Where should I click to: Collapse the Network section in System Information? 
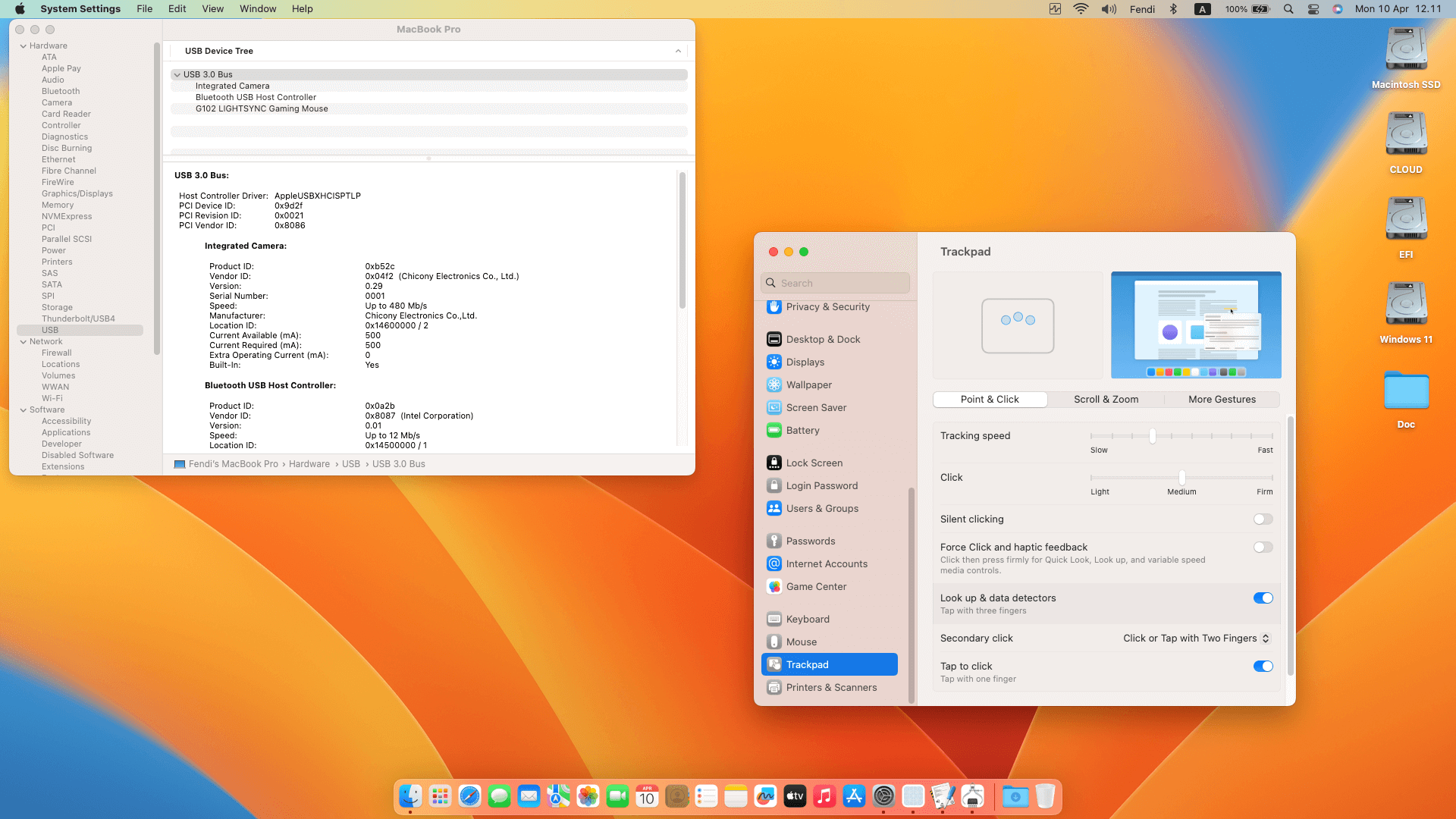click(x=23, y=342)
